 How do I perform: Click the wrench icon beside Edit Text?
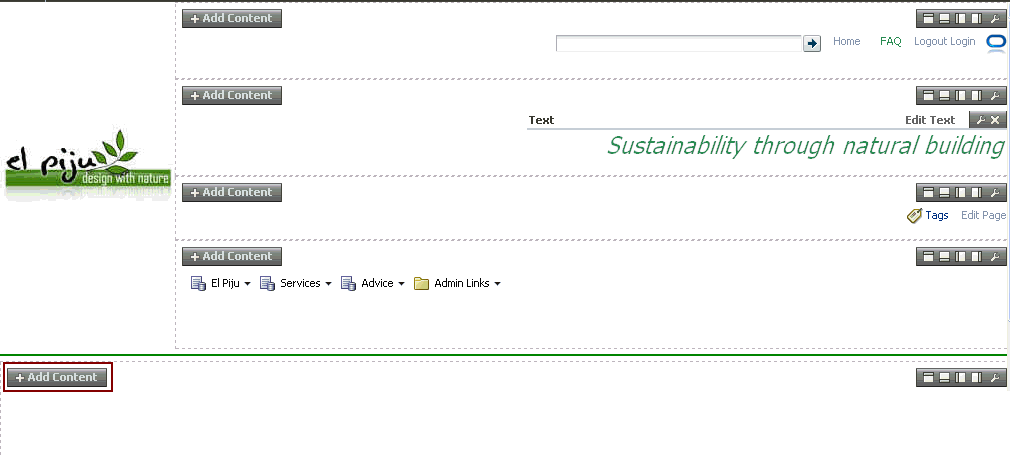coord(980,120)
